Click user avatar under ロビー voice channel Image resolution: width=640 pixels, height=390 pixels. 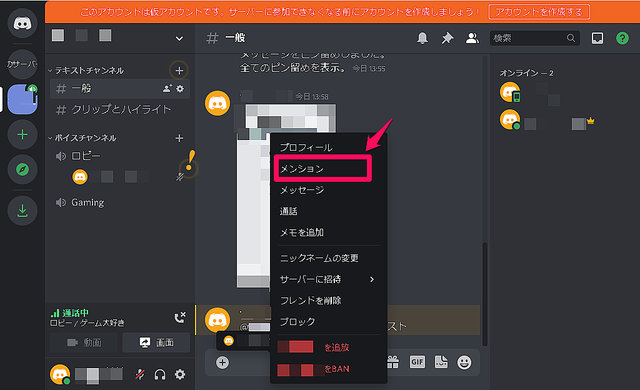point(80,177)
